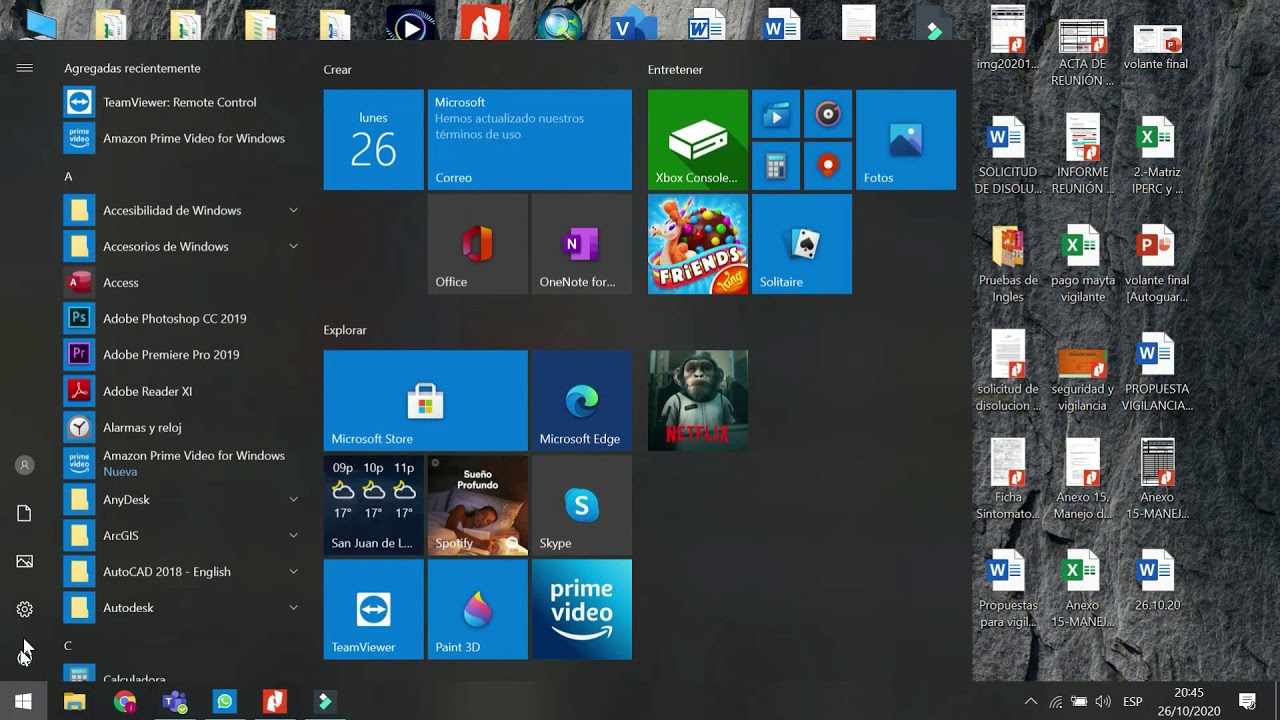
Task: Open TeamViewer: Remote Control from recently added
Action: pos(182,102)
